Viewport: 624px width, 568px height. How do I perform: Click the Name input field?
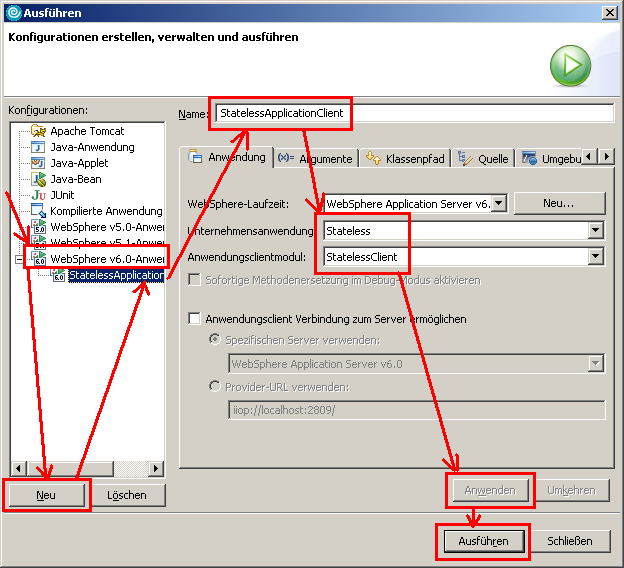(414, 113)
